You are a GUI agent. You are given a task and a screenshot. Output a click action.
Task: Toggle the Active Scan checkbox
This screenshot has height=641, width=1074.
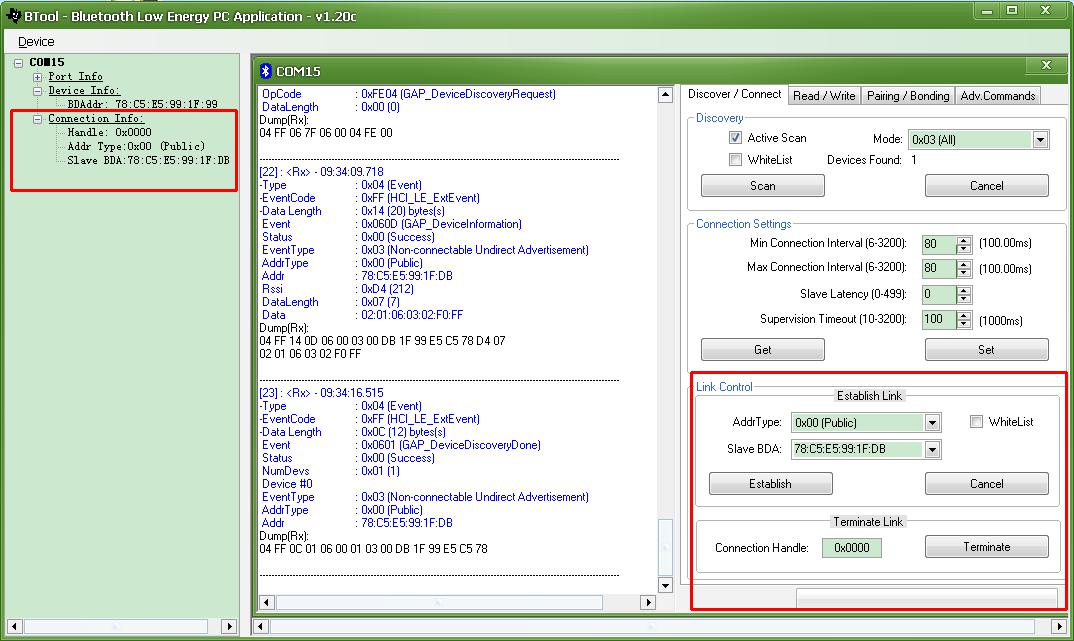pyautogui.click(x=735, y=138)
